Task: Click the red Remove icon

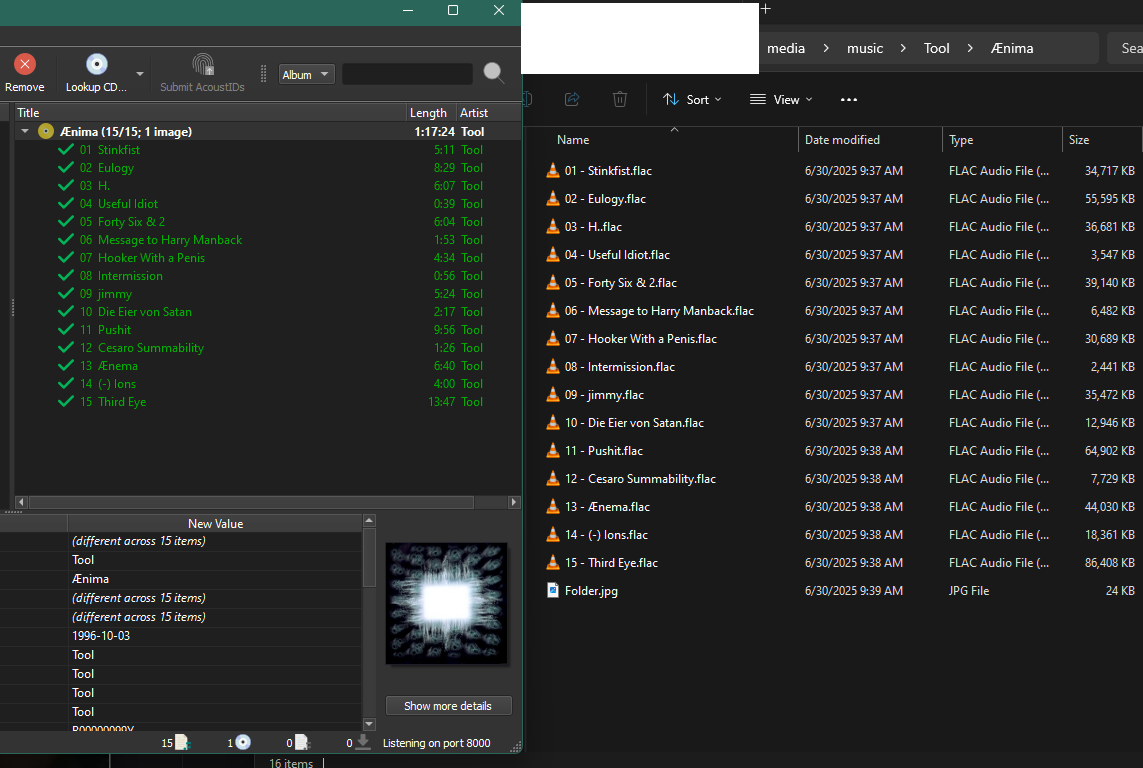Action: [25, 64]
